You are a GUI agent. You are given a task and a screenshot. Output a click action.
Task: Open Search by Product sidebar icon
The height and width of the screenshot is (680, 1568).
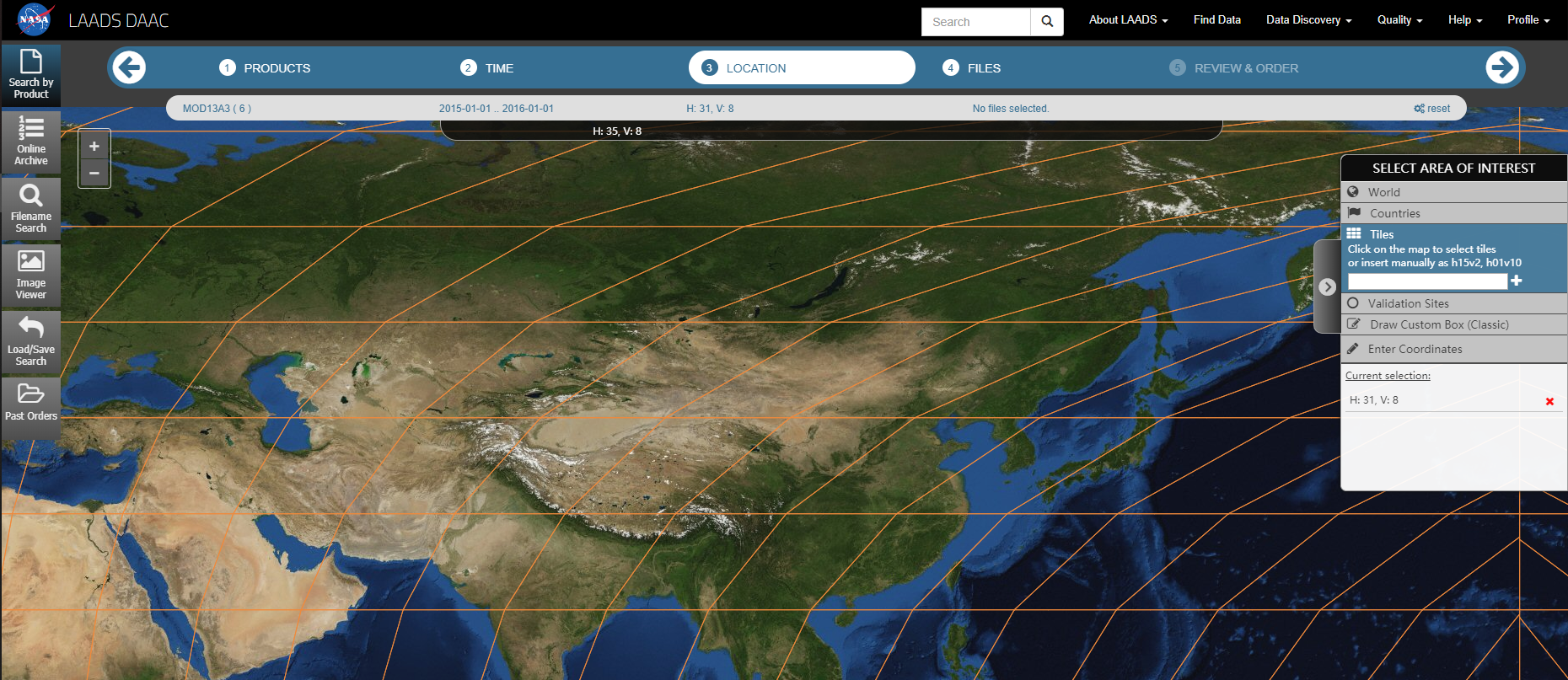click(31, 75)
